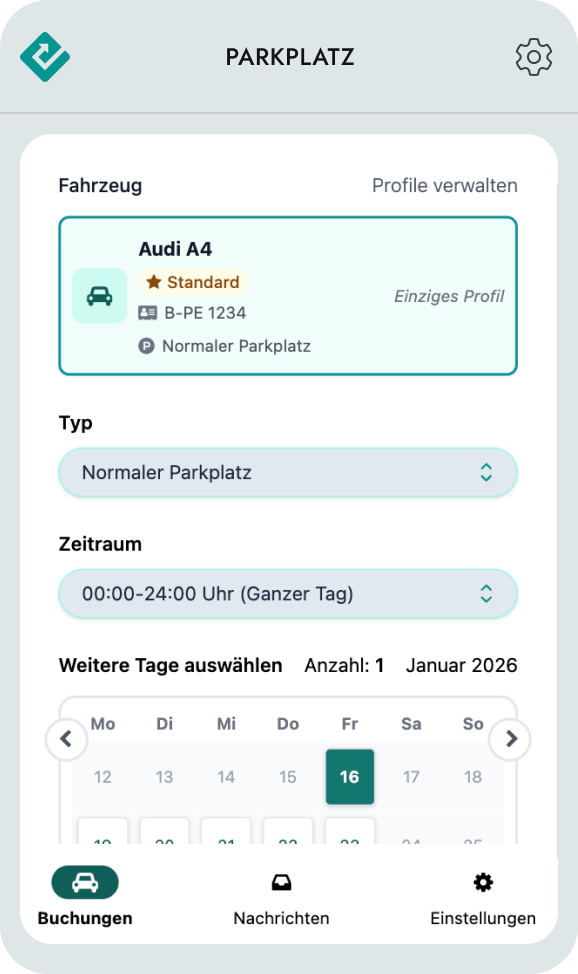The image size is (578, 974).
Task: Select the Audi A4 vehicle profile card
Action: pyautogui.click(x=288, y=296)
